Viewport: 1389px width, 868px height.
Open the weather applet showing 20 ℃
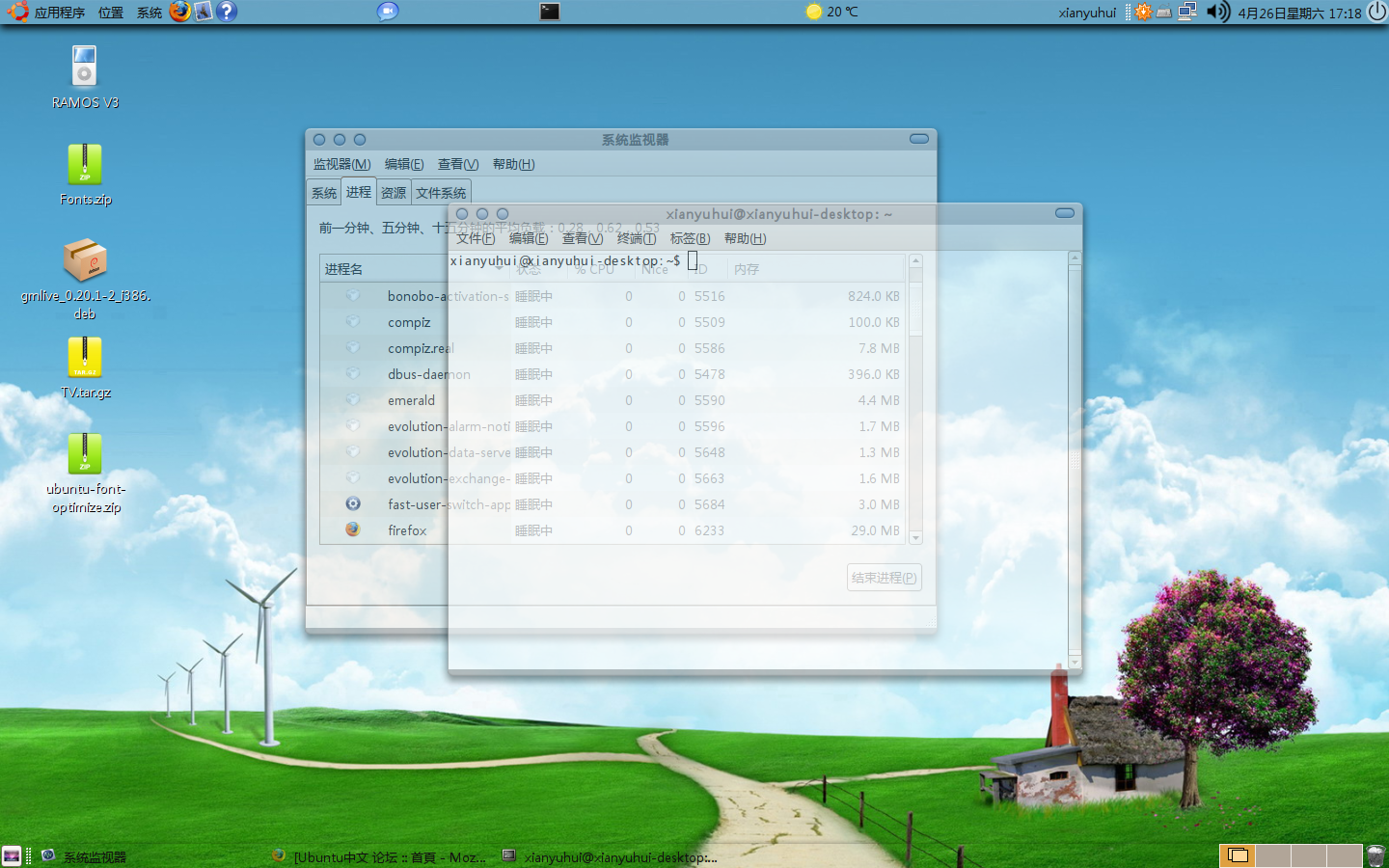coord(831,12)
